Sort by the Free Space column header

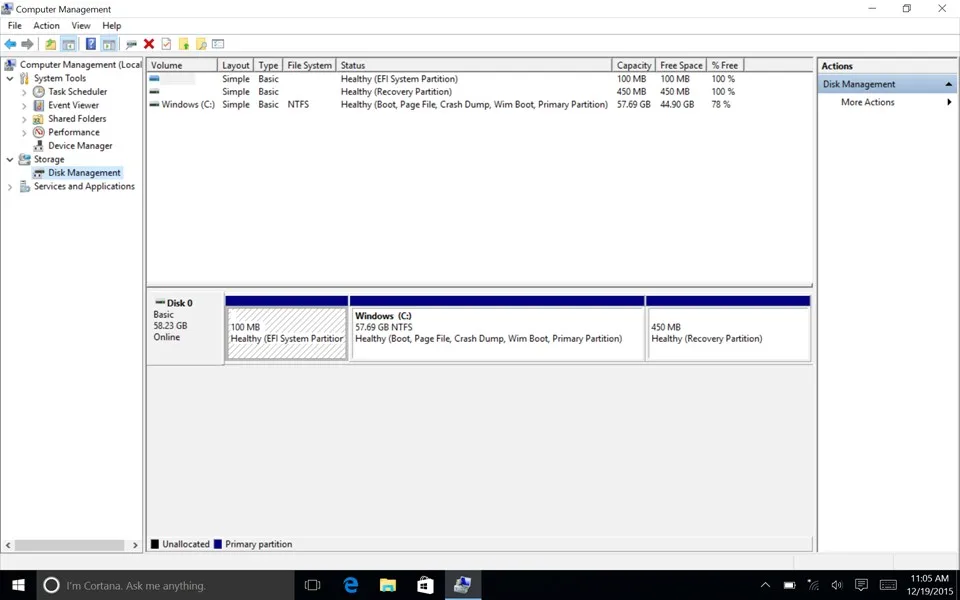pyautogui.click(x=681, y=65)
